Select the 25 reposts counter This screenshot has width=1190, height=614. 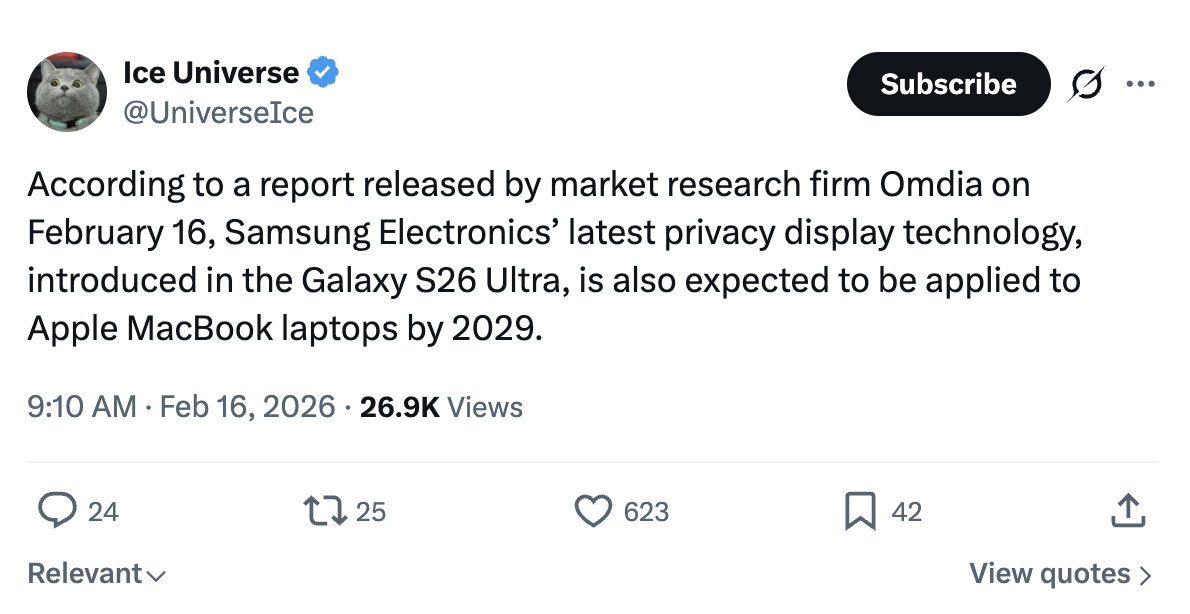(370, 511)
